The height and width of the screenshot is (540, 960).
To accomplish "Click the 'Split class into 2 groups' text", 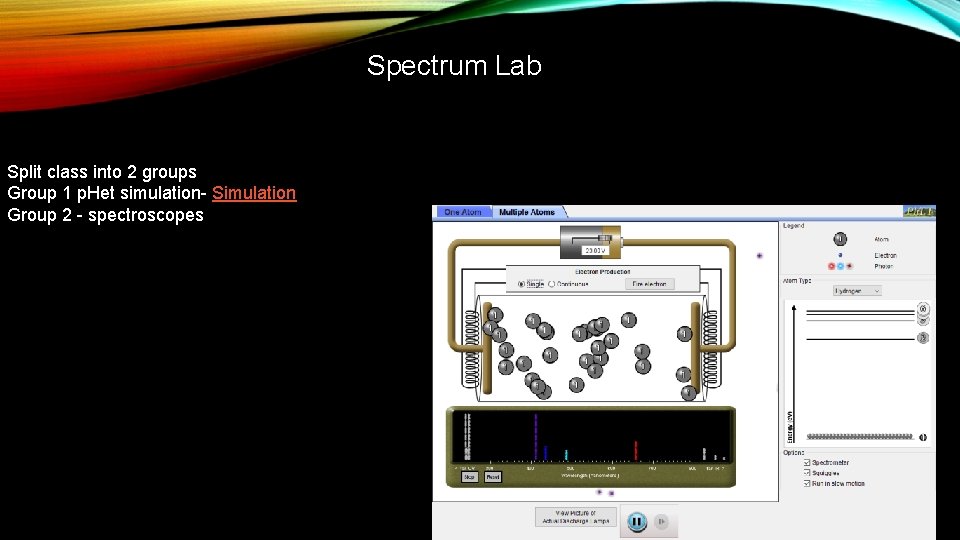I will pos(102,171).
